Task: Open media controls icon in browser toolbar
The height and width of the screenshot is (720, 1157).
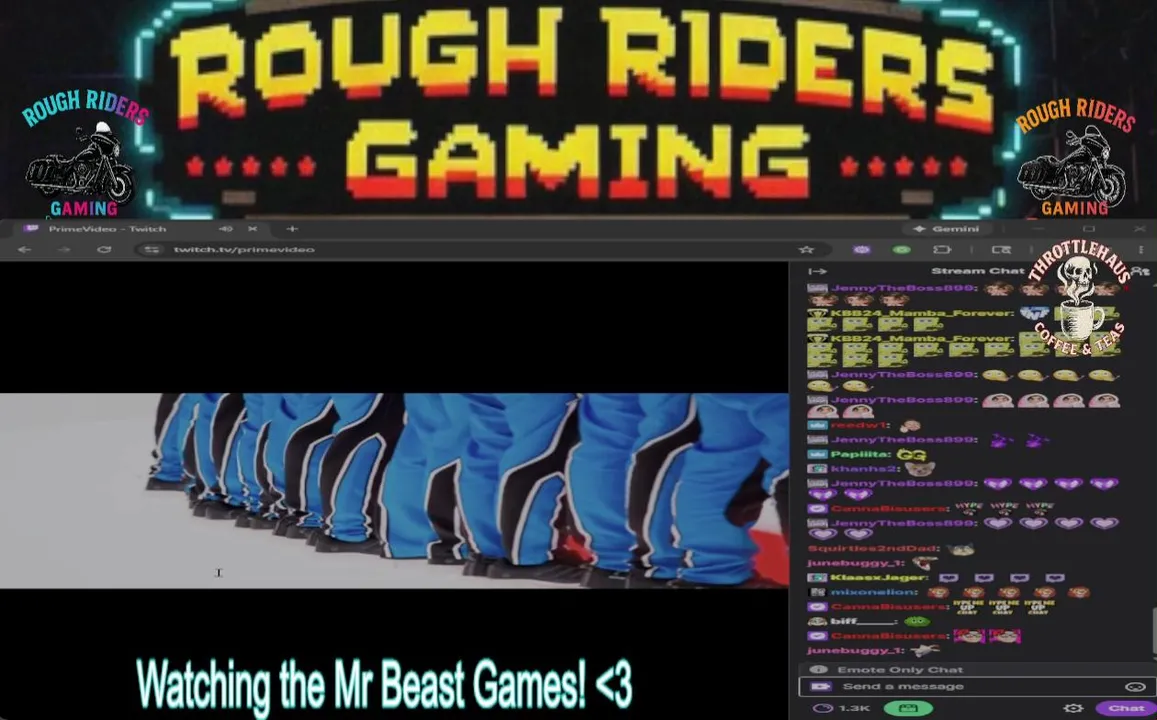Action: (1001, 250)
